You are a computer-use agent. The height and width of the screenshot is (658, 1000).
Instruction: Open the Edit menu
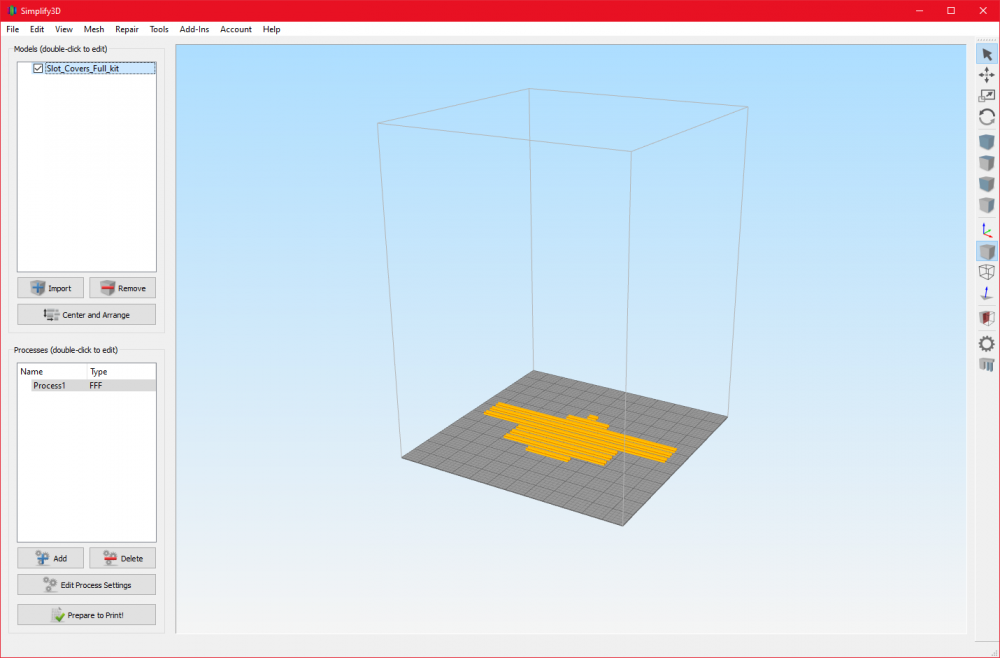coord(37,29)
